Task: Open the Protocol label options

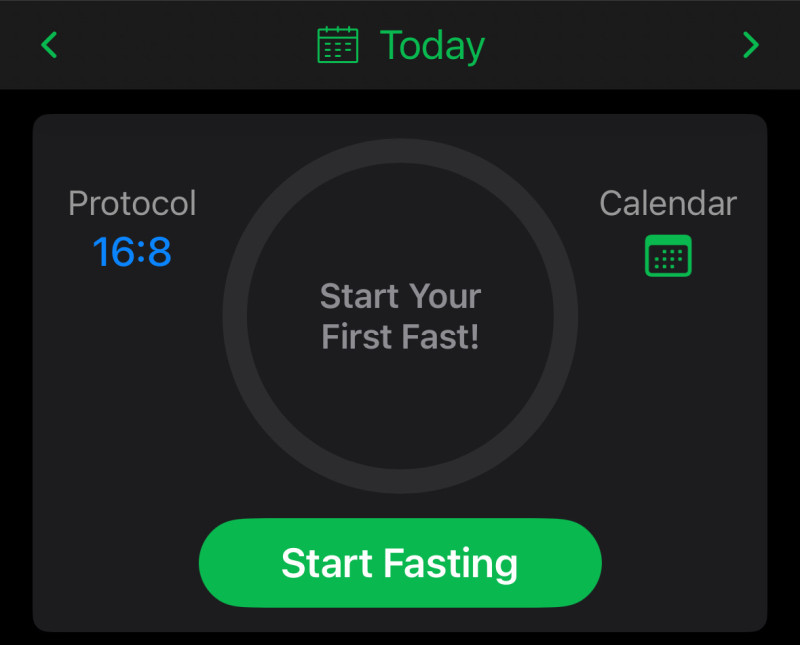Action: [x=132, y=203]
